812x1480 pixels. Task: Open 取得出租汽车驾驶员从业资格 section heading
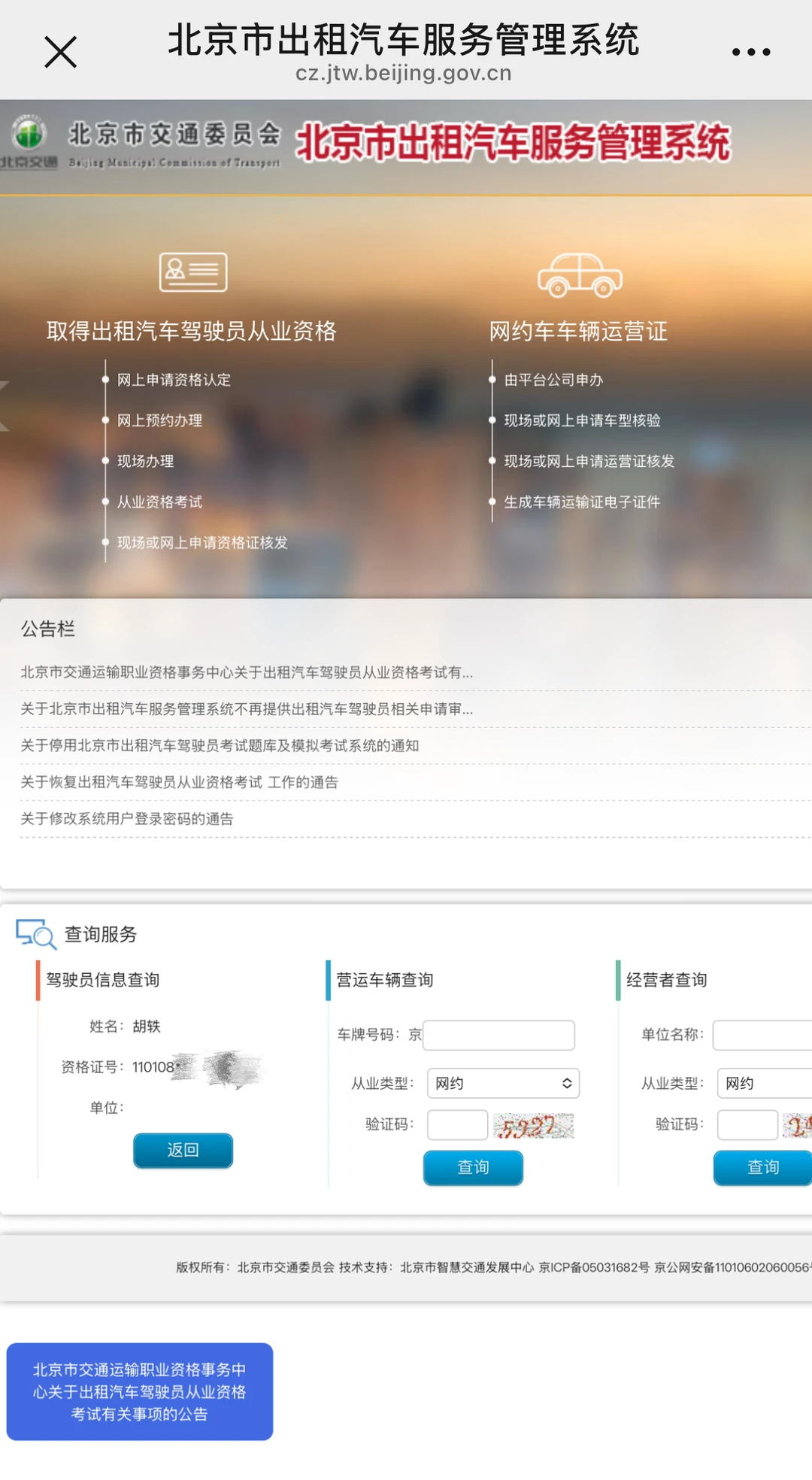(x=192, y=331)
